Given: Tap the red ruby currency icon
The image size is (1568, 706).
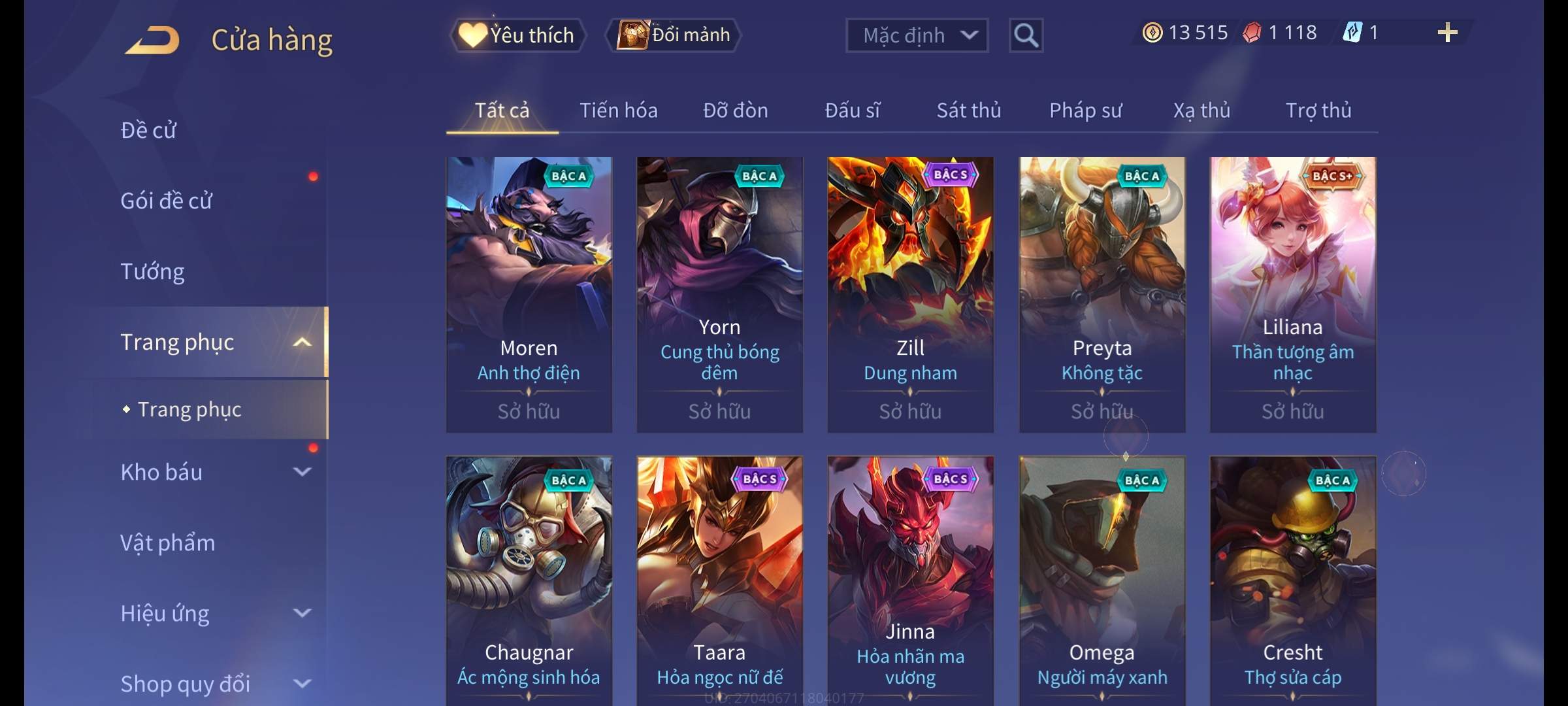Looking at the screenshot, I should coord(1252,33).
